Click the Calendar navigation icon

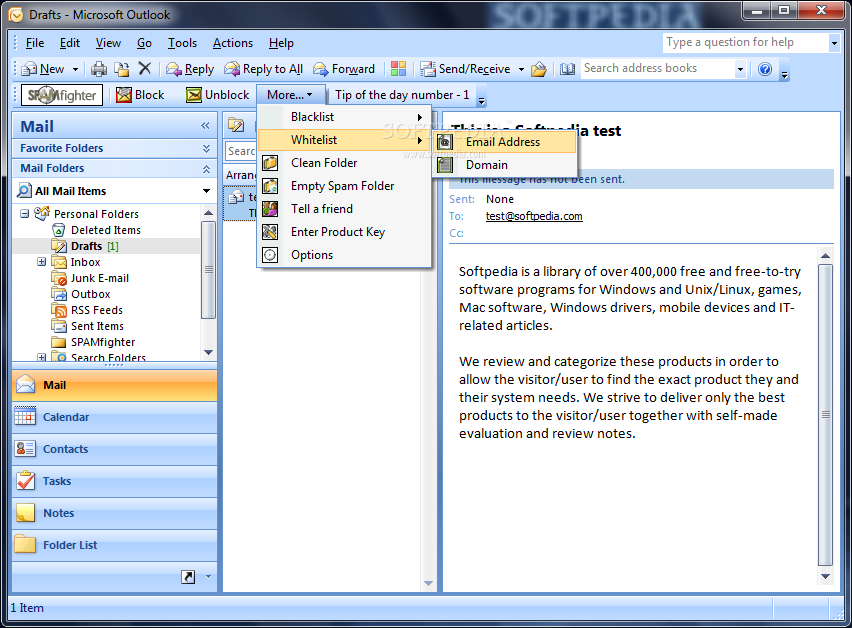pos(25,417)
